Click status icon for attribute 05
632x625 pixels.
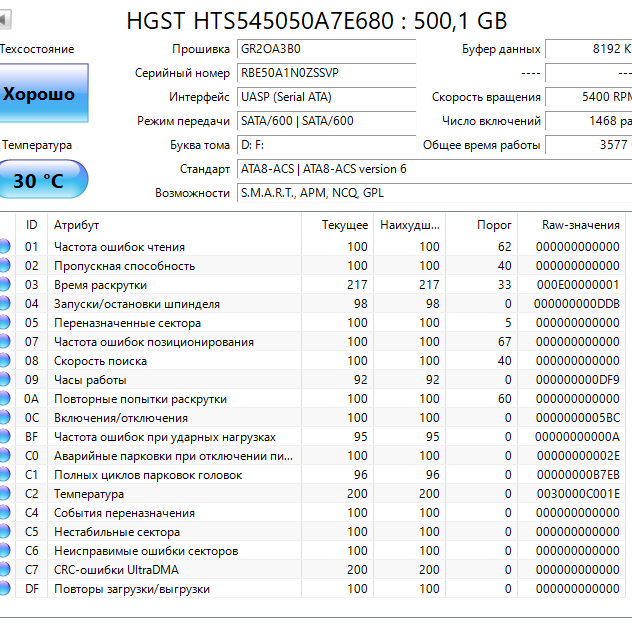(x=5, y=322)
